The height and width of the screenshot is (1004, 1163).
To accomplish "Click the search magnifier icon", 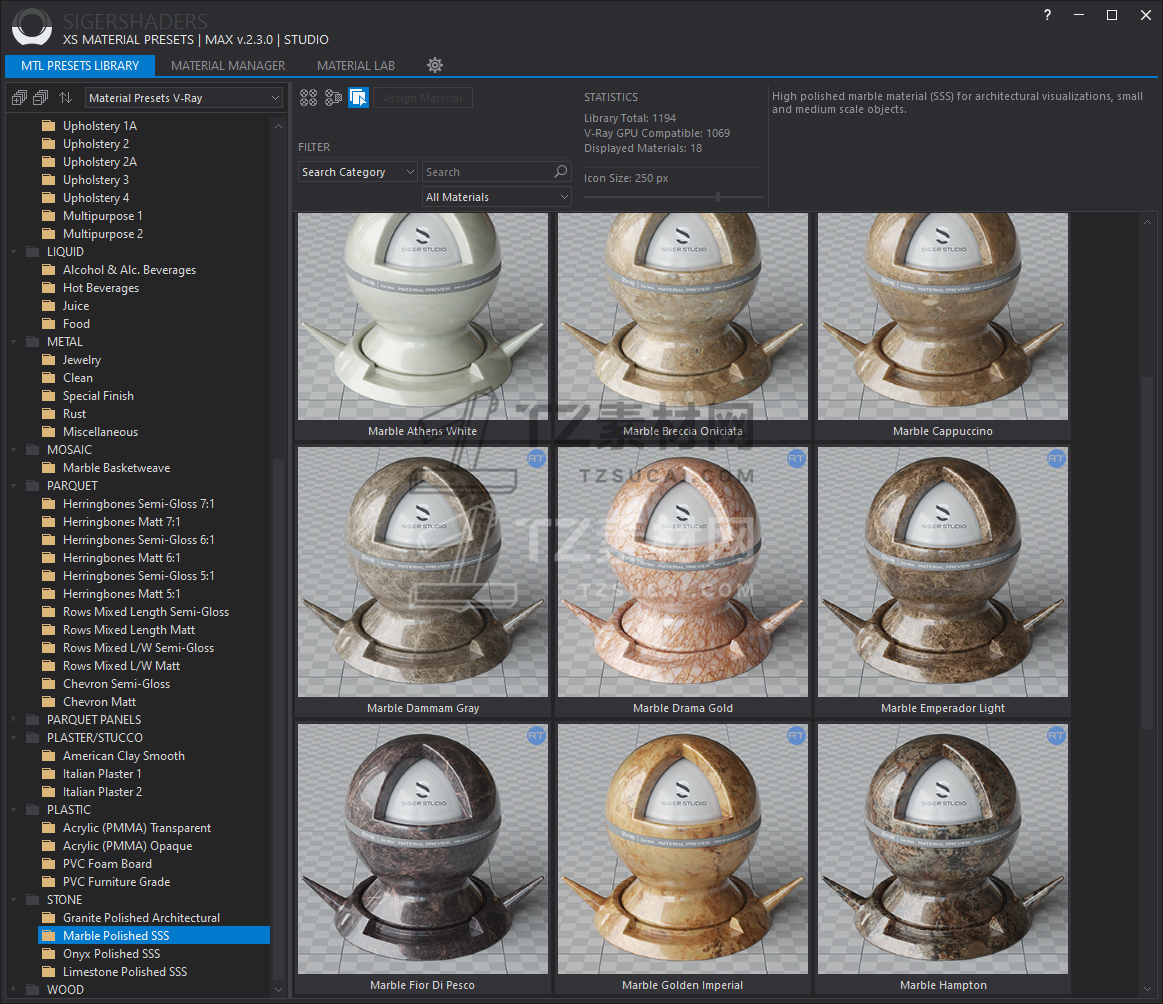I will point(561,171).
